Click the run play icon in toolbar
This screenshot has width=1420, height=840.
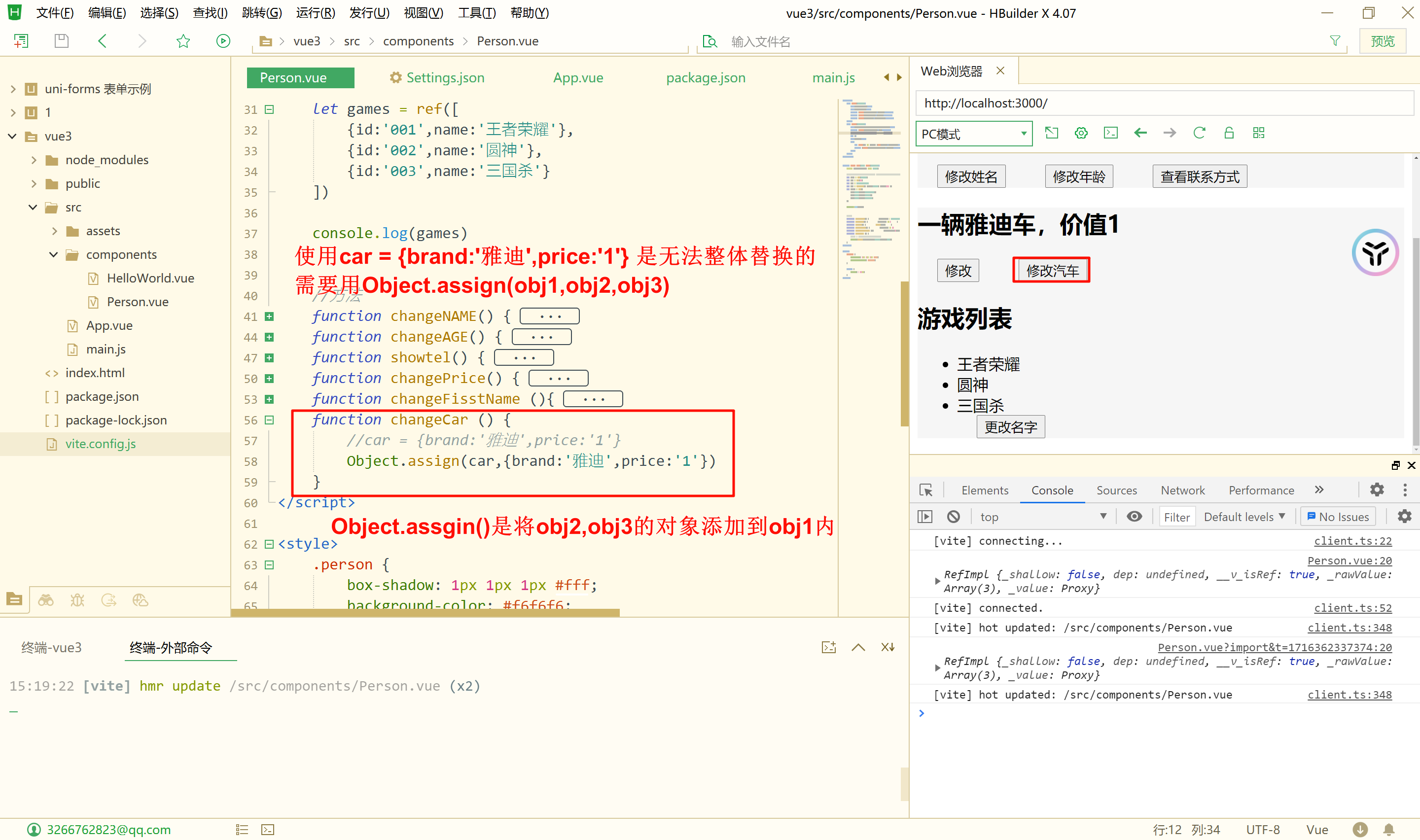[x=223, y=41]
